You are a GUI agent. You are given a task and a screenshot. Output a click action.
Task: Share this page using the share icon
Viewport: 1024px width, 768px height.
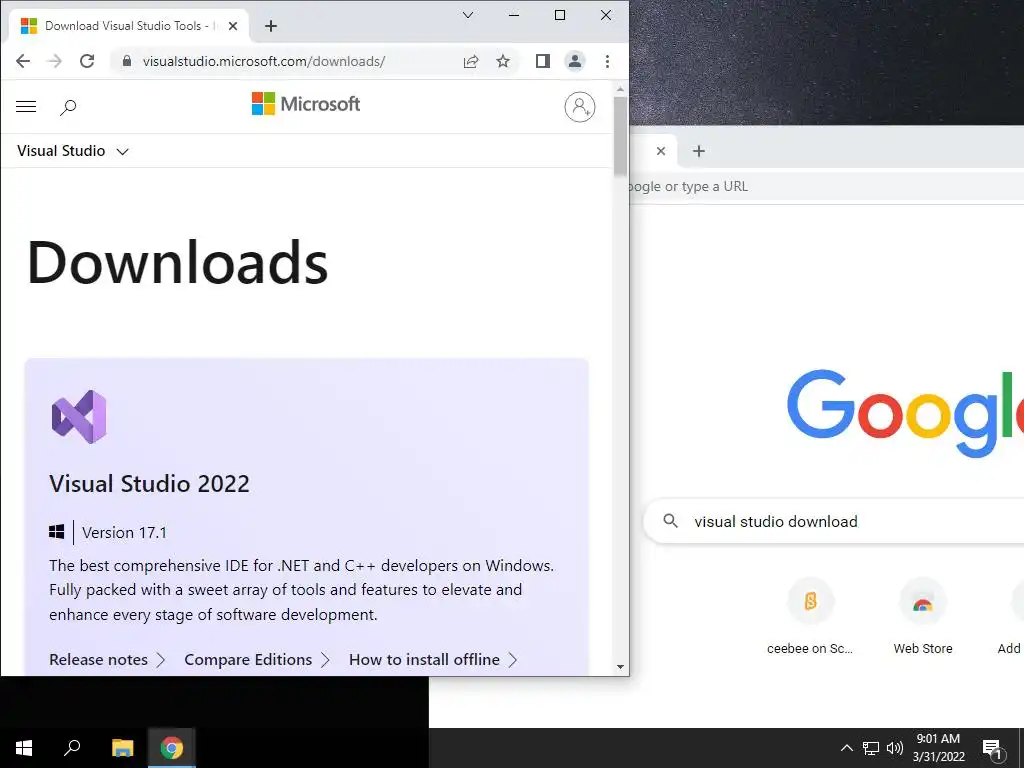tap(471, 61)
